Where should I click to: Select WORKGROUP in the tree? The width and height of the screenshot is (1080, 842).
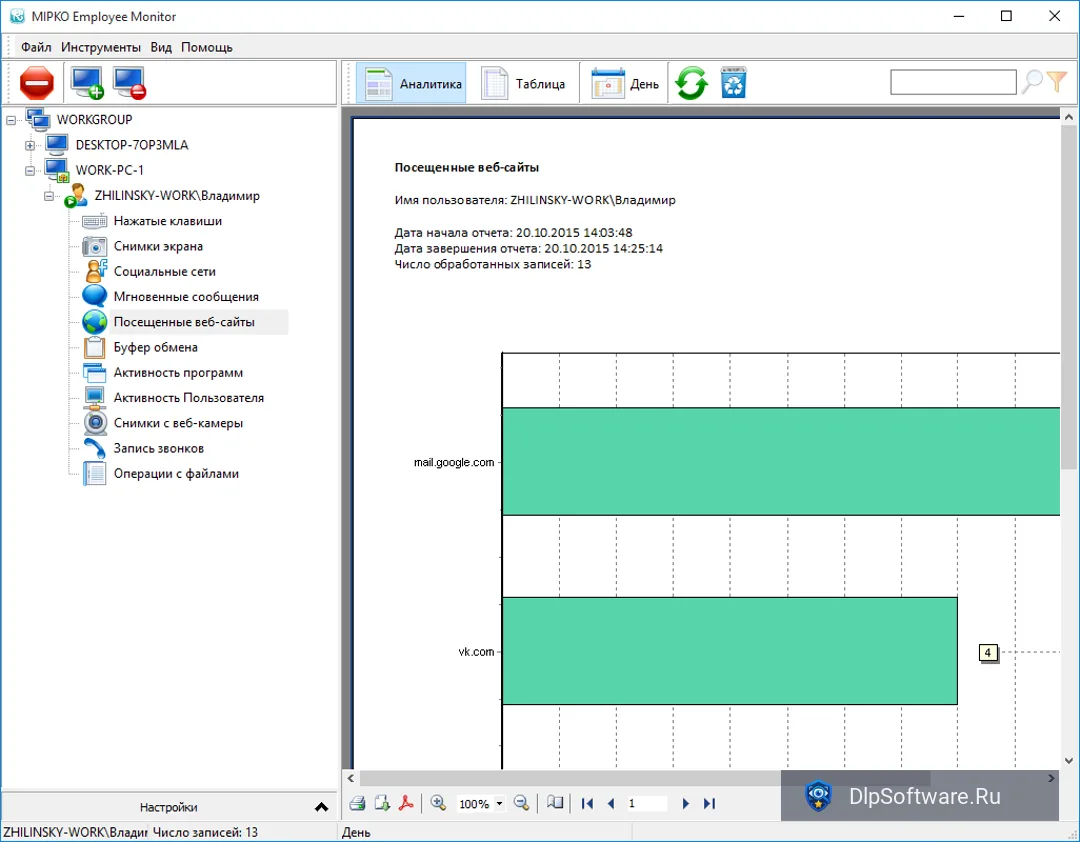(x=94, y=120)
